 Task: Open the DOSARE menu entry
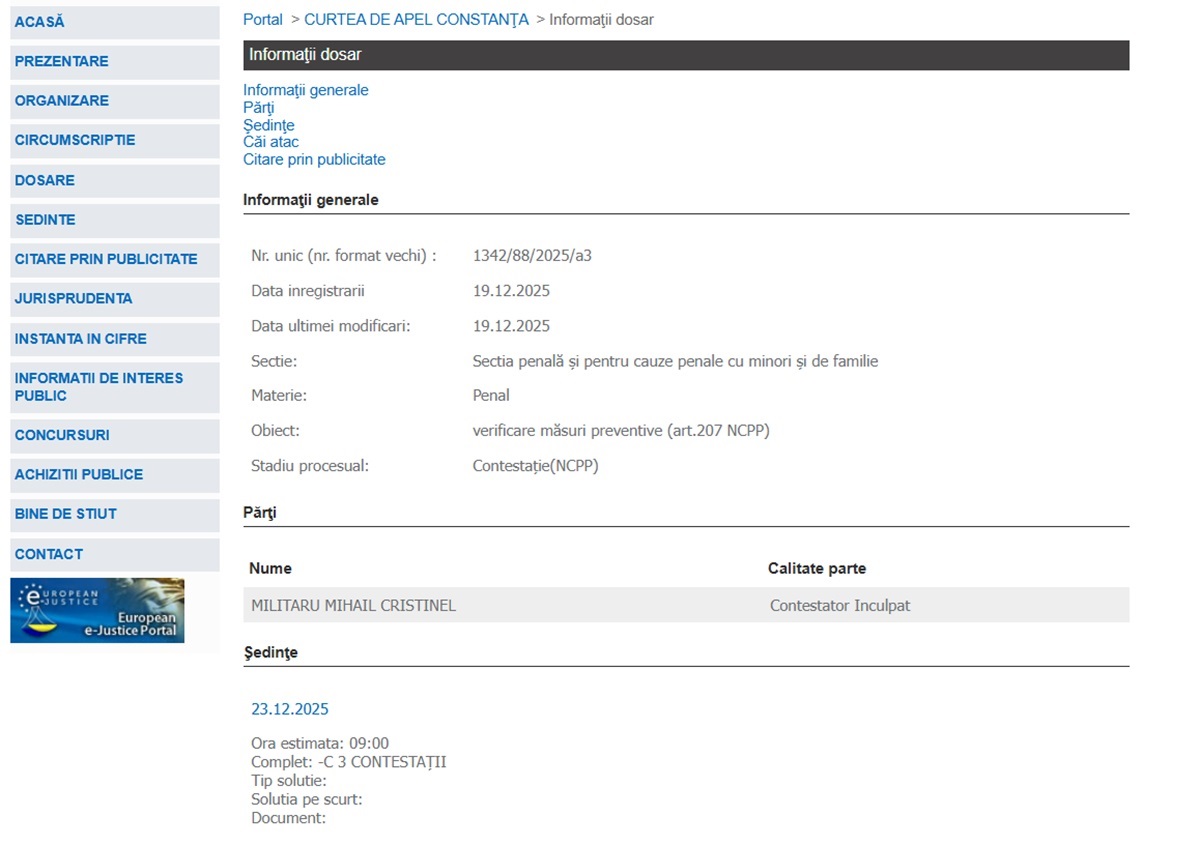pos(44,180)
